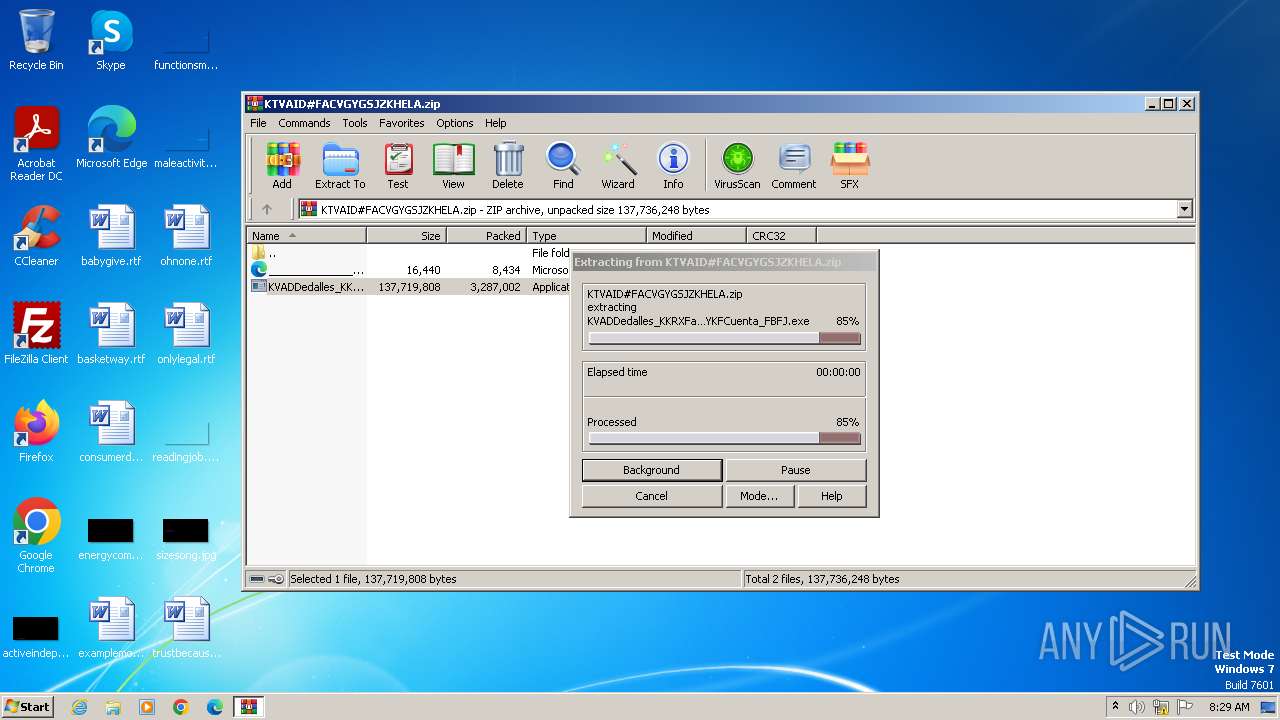Select the ohnone.rtf desktop file

tap(186, 236)
